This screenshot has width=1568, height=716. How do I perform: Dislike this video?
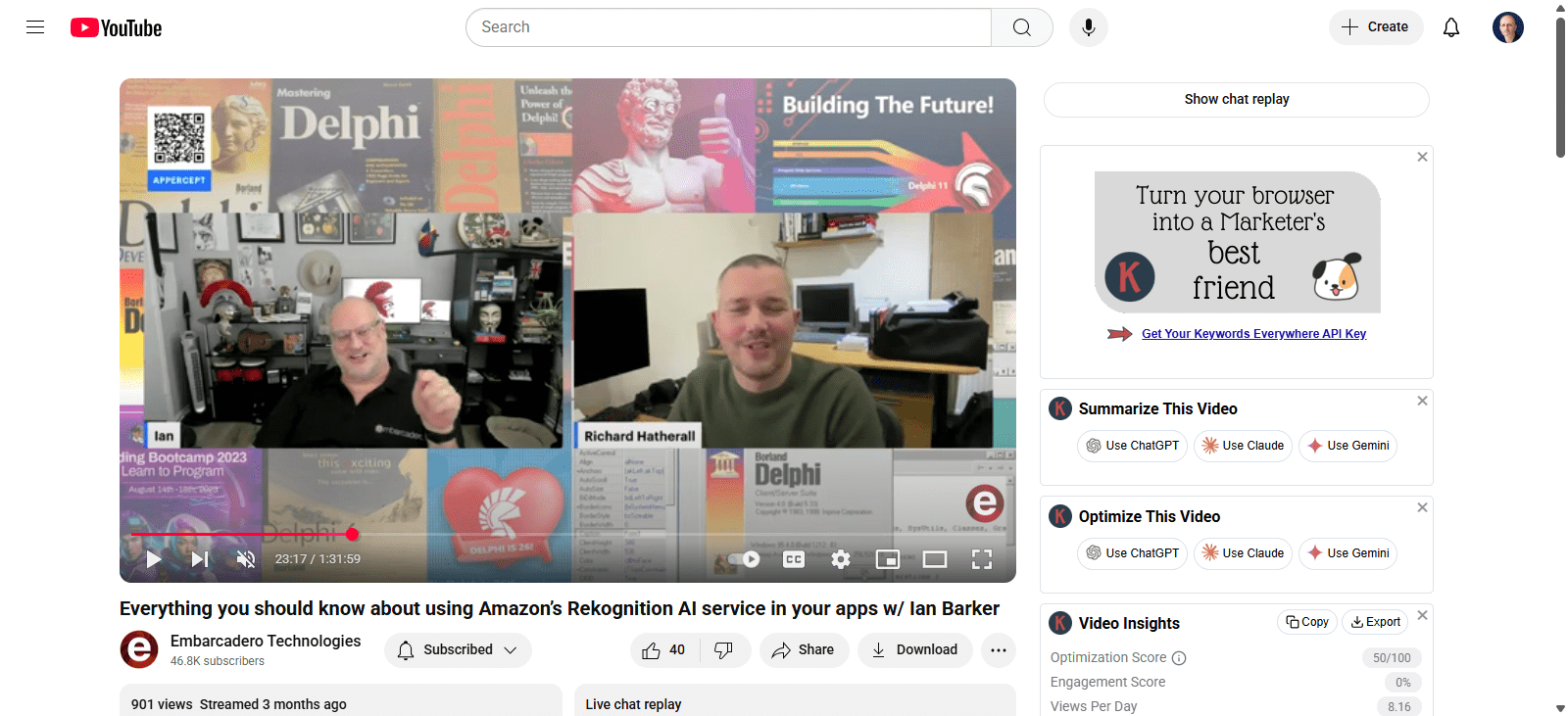[724, 650]
